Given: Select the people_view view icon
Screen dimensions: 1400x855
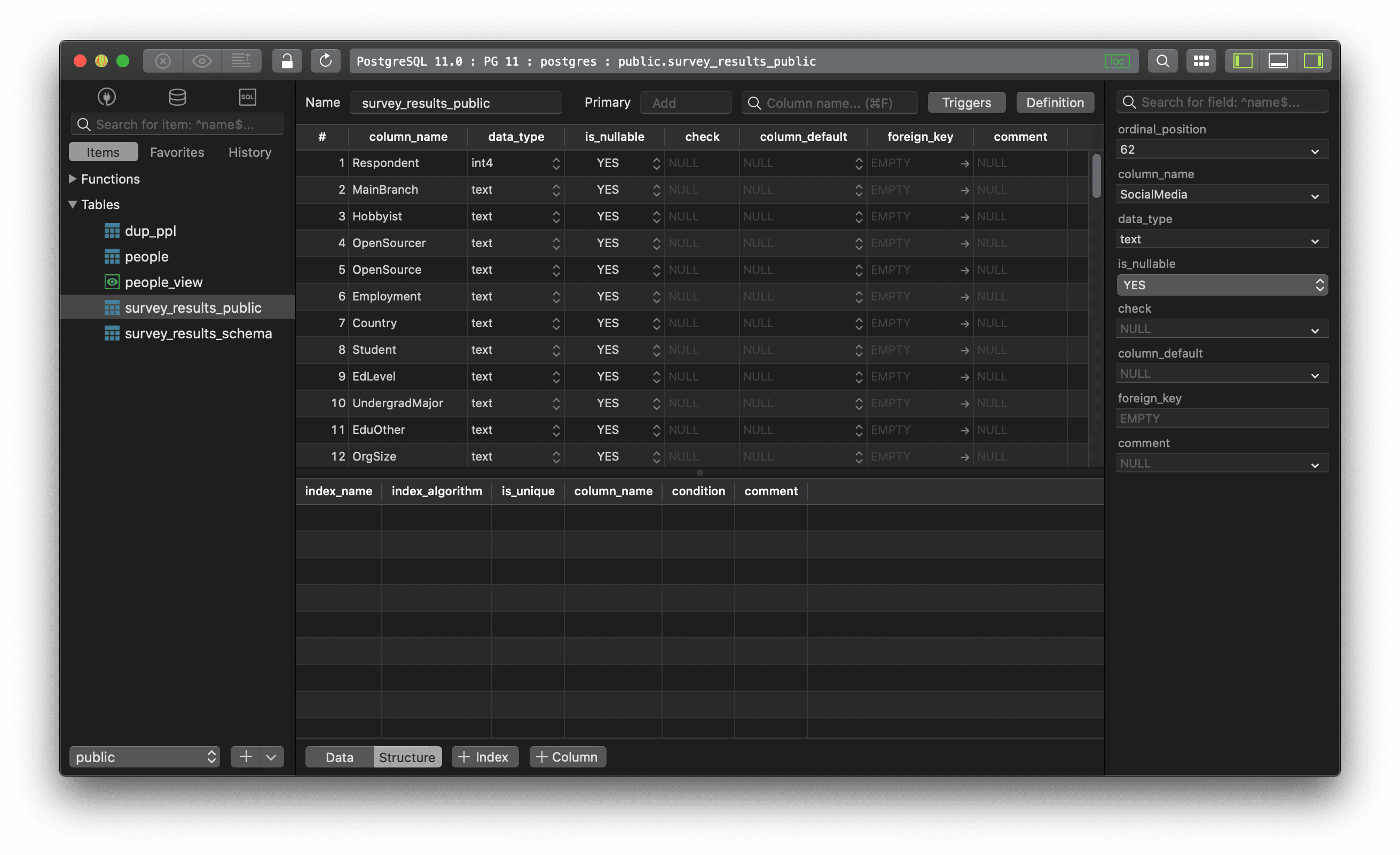Looking at the screenshot, I should click(112, 282).
